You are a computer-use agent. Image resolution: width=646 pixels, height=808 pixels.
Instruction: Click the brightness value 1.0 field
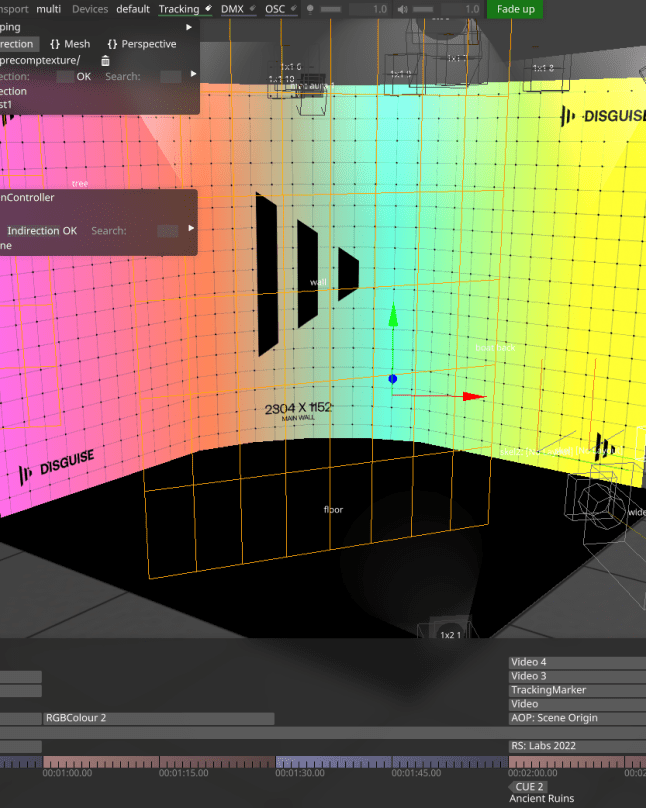click(369, 9)
